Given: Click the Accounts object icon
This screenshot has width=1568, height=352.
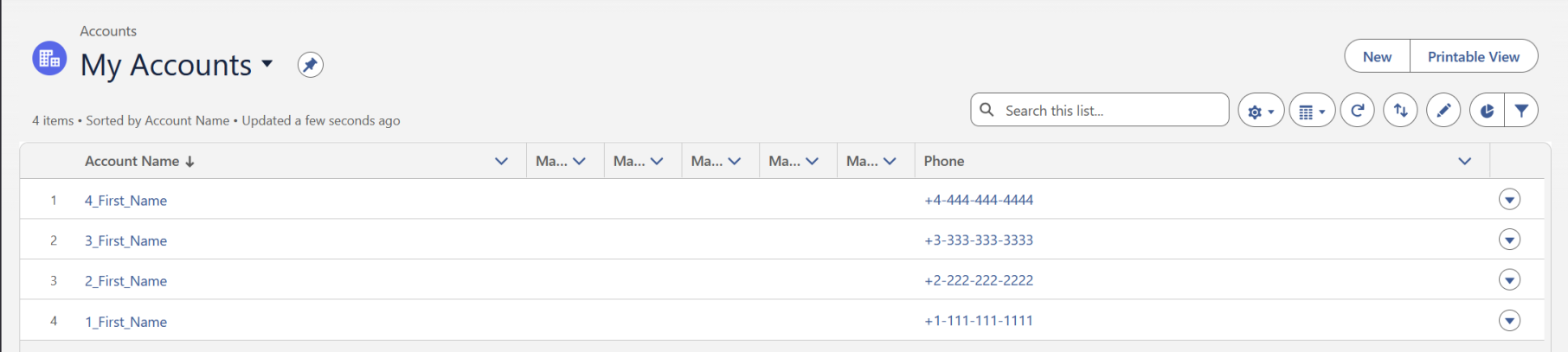Looking at the screenshot, I should 49,59.
